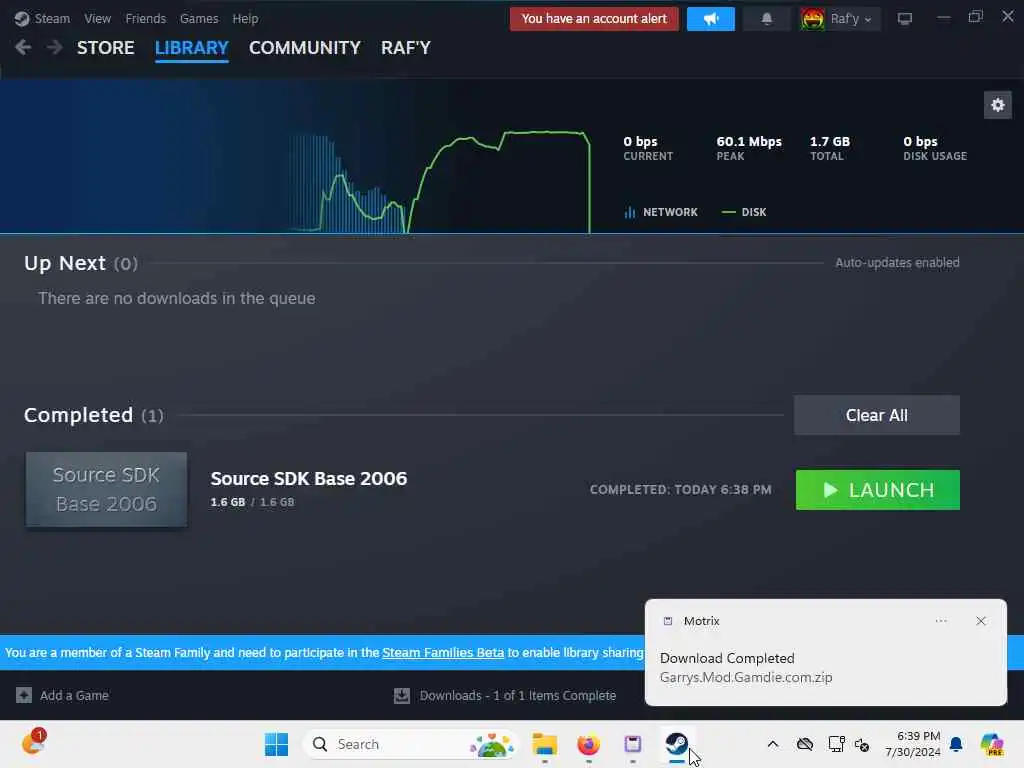The width and height of the screenshot is (1024, 768).
Task: Open the Friends menu
Action: pyautogui.click(x=146, y=18)
